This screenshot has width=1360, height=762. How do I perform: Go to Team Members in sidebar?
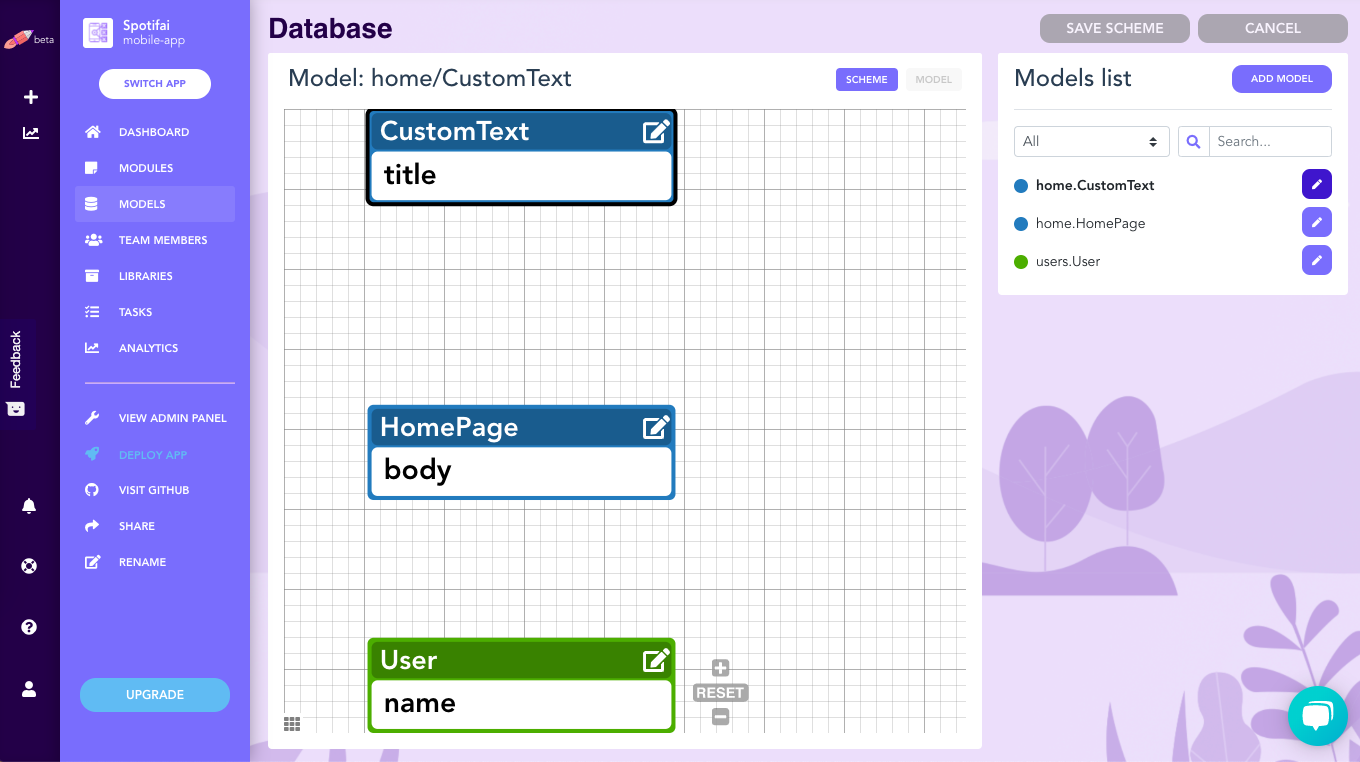(x=162, y=240)
